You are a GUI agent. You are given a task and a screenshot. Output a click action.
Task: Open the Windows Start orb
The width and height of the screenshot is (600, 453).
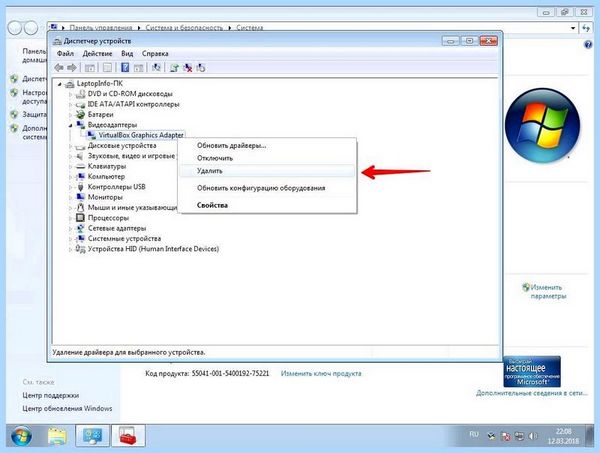tap(21, 436)
